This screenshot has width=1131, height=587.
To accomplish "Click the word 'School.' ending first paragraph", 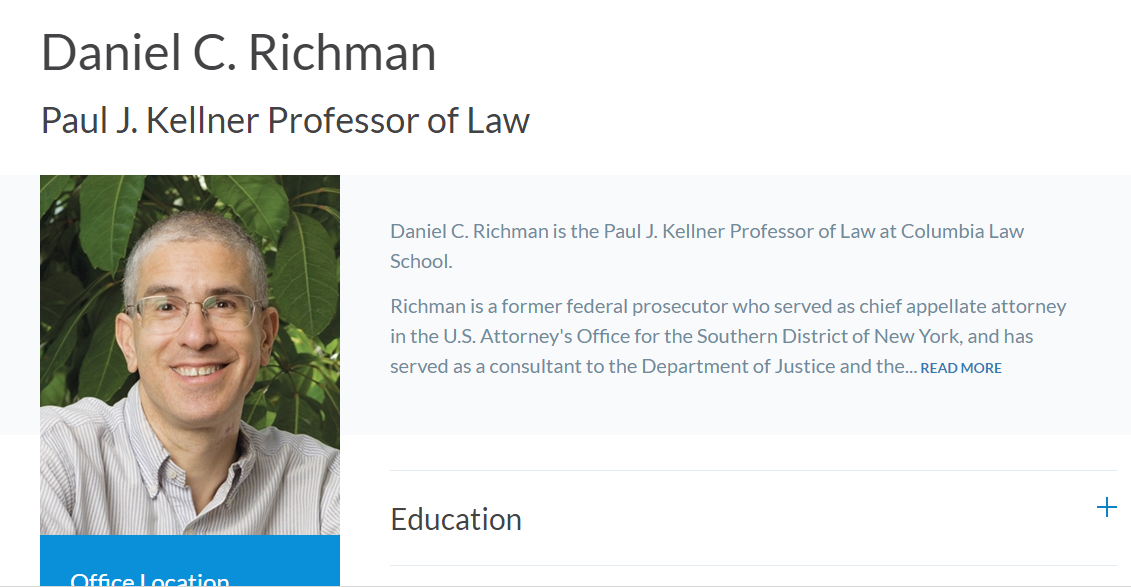I will coord(421,262).
